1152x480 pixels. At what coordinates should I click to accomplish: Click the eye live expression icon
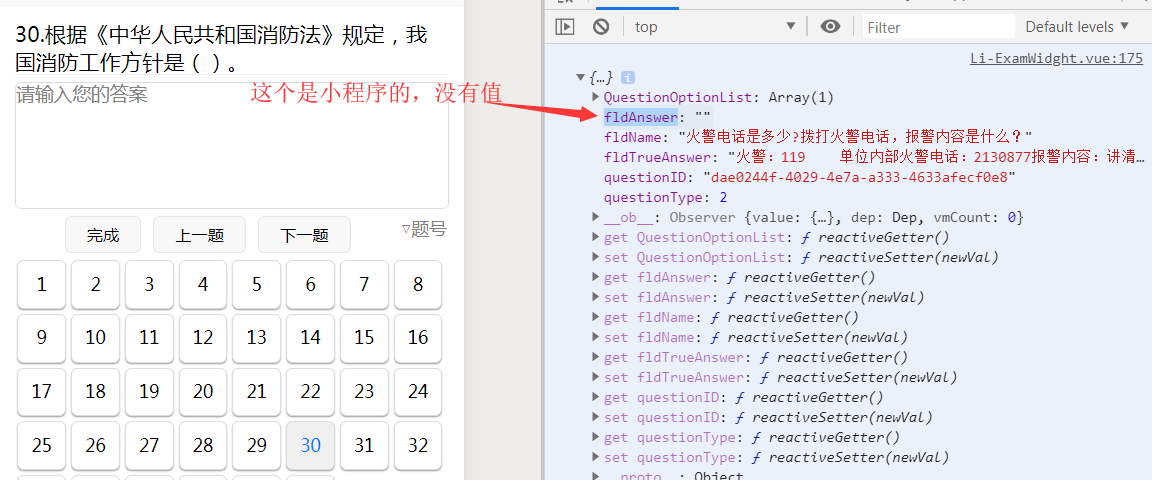pos(830,27)
